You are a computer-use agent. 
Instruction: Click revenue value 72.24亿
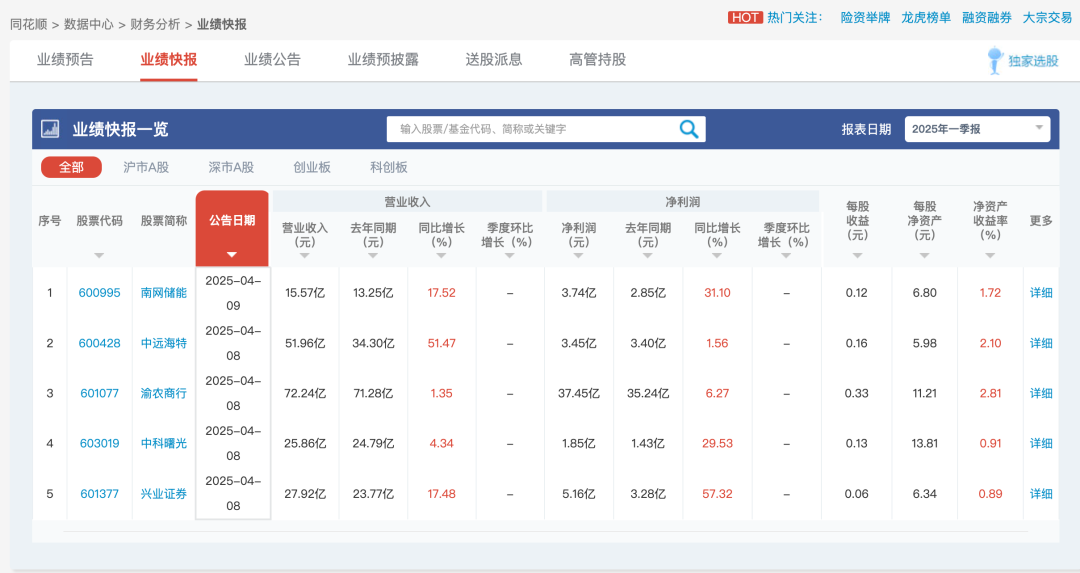point(304,393)
